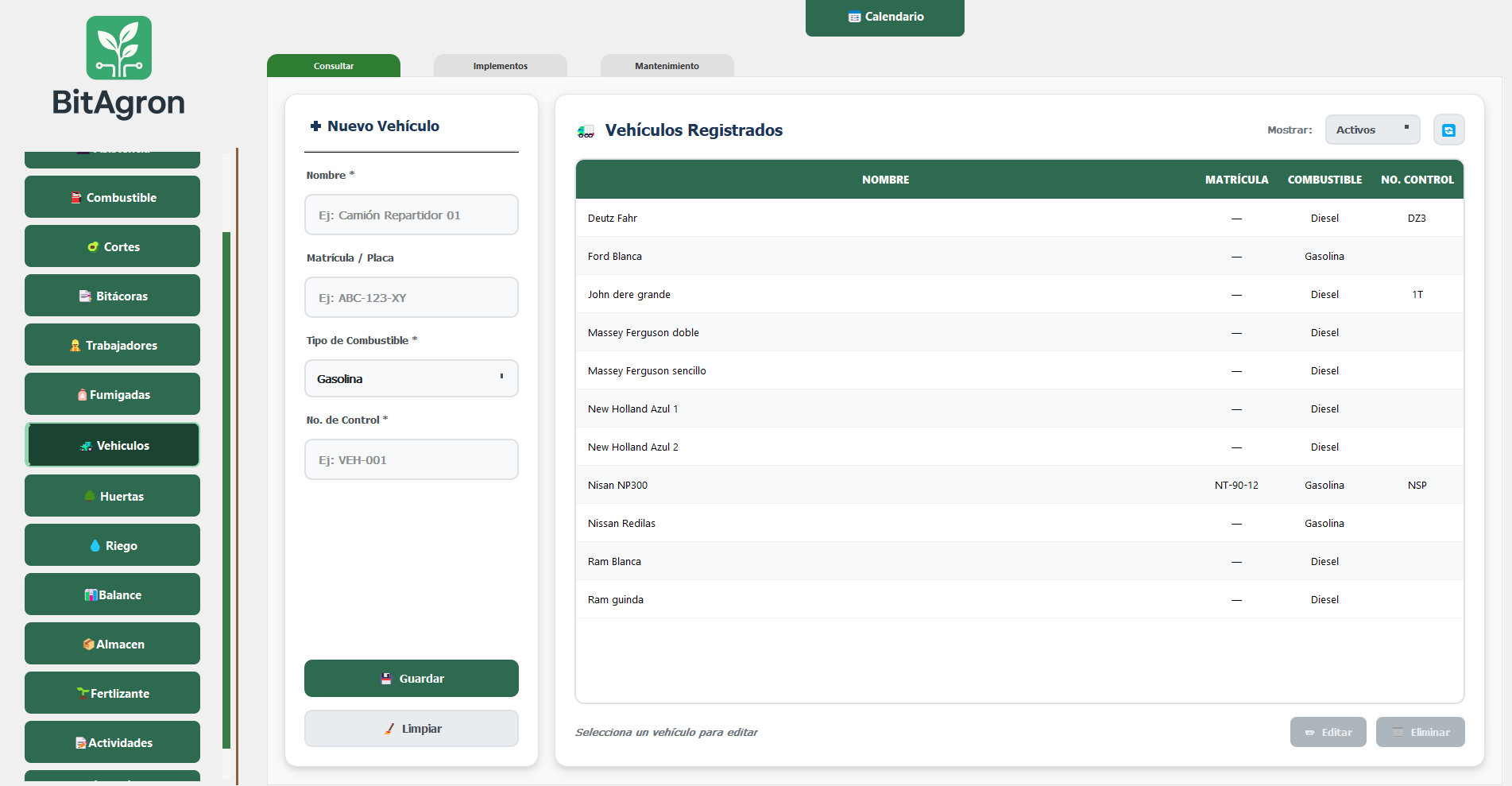Click the No. de Control field
The height and width of the screenshot is (786, 1512).
[411, 459]
